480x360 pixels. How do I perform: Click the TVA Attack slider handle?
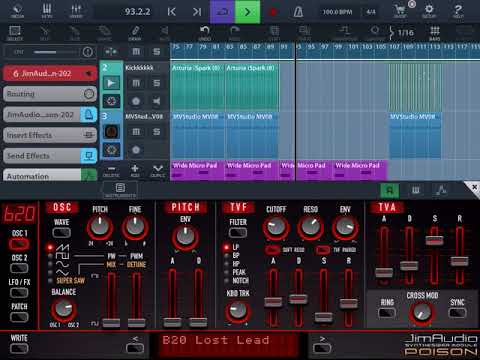tap(384, 273)
